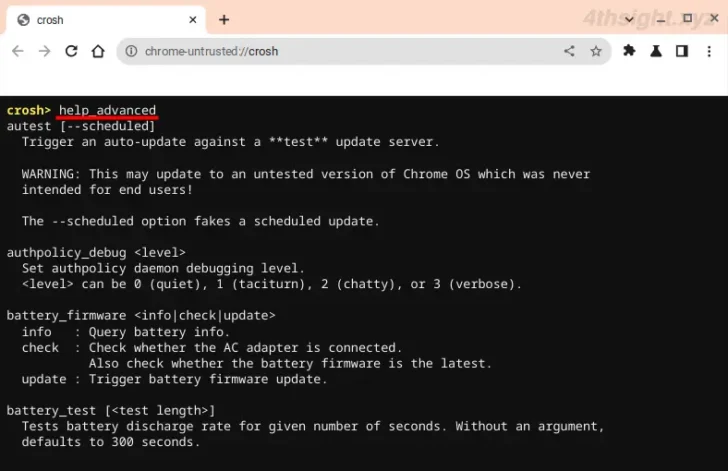
Task: Click 'check : Check whether the AC adapter' line
Action: point(212,347)
